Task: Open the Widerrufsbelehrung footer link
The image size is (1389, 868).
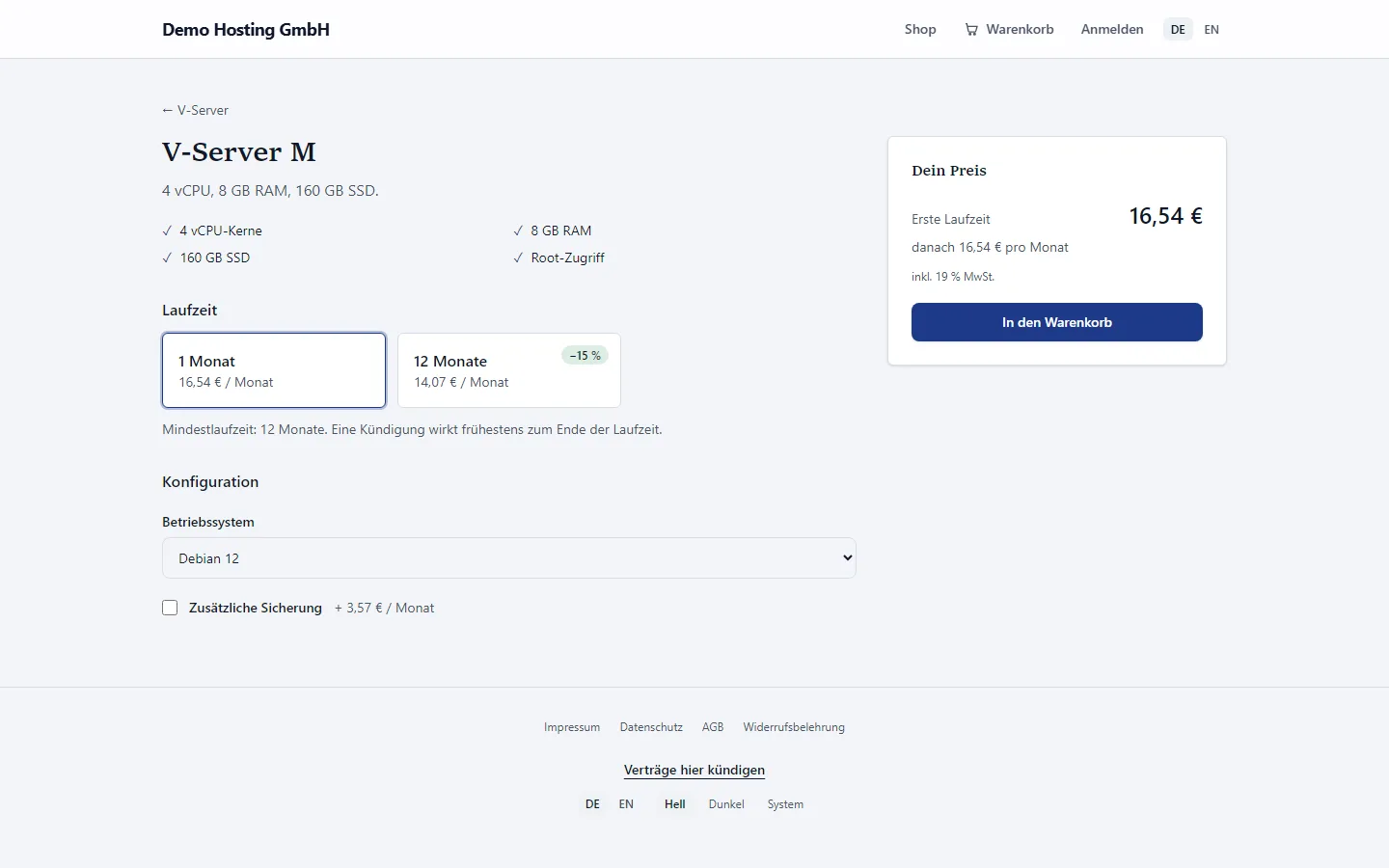Action: point(794,727)
